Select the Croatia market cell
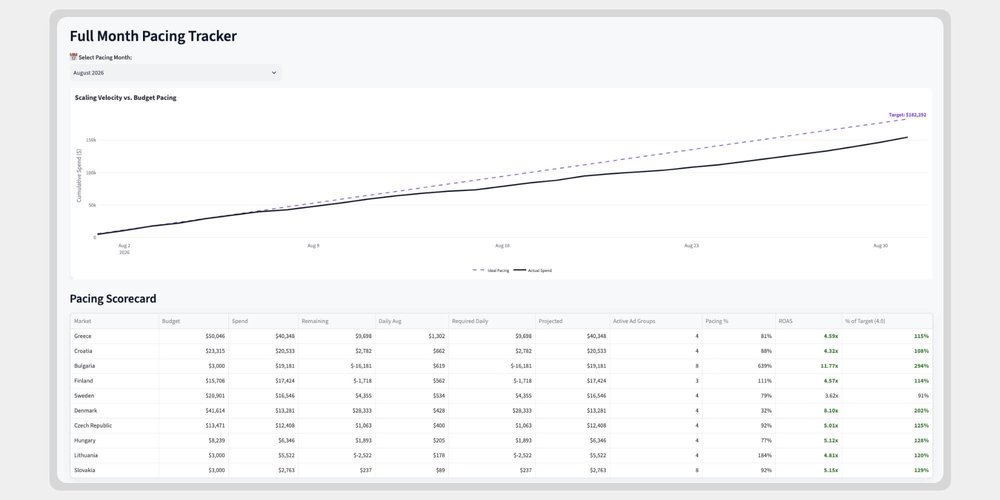 (114, 351)
